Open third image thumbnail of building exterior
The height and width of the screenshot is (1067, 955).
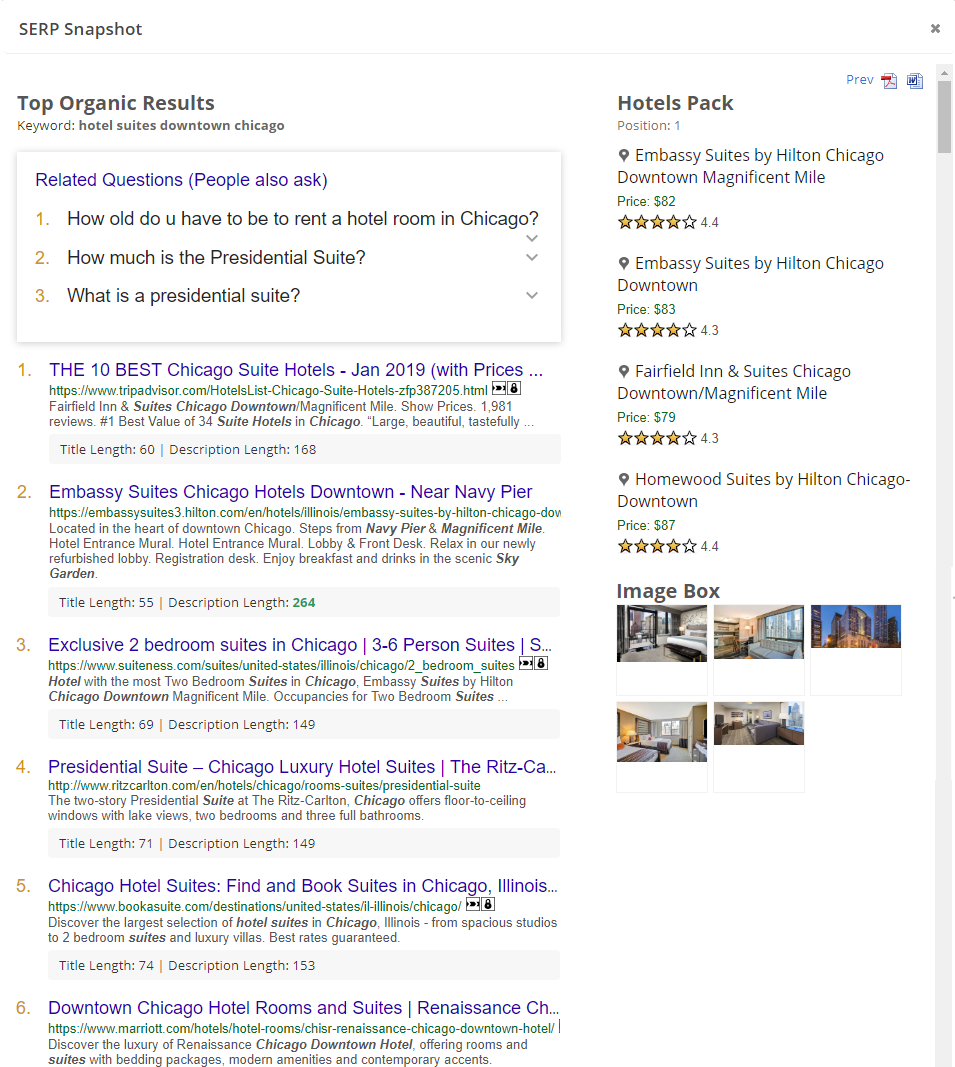pyautogui.click(x=856, y=626)
